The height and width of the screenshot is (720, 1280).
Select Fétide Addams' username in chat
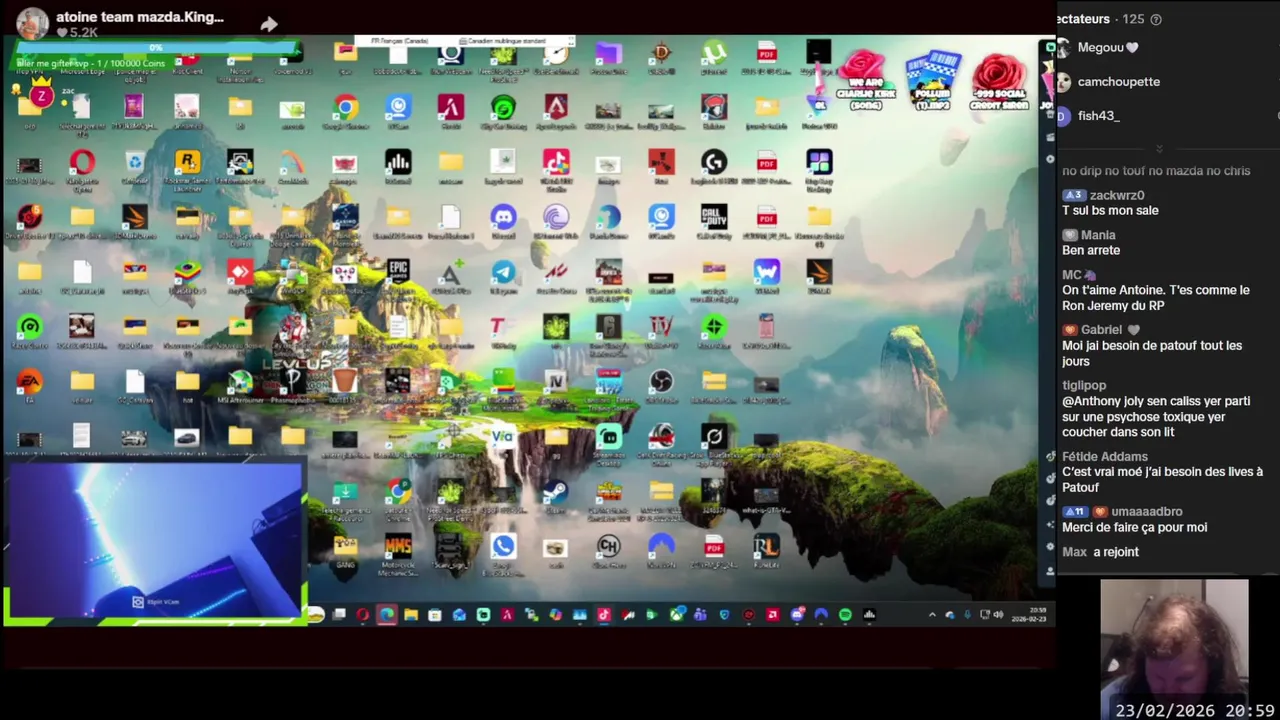tap(1105, 457)
